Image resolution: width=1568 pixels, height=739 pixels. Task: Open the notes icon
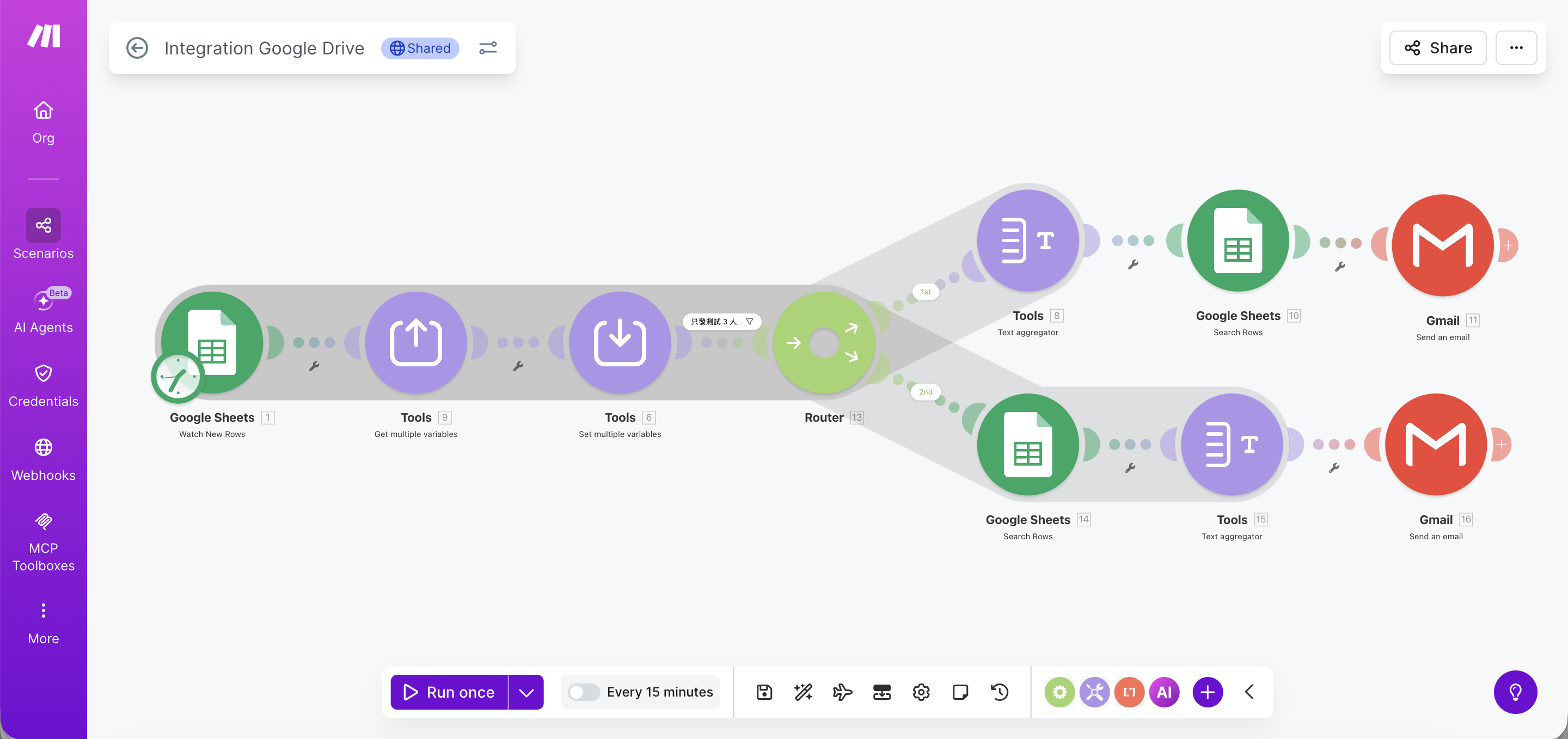pyautogui.click(x=960, y=692)
